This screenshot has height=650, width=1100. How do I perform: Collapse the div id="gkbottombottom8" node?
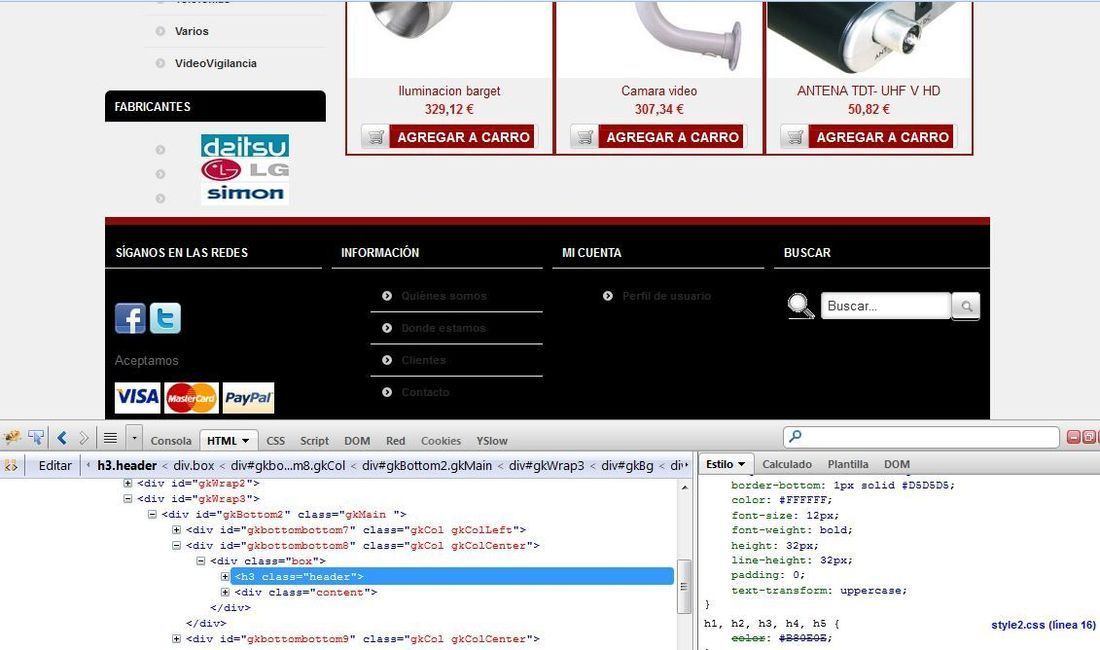click(176, 545)
